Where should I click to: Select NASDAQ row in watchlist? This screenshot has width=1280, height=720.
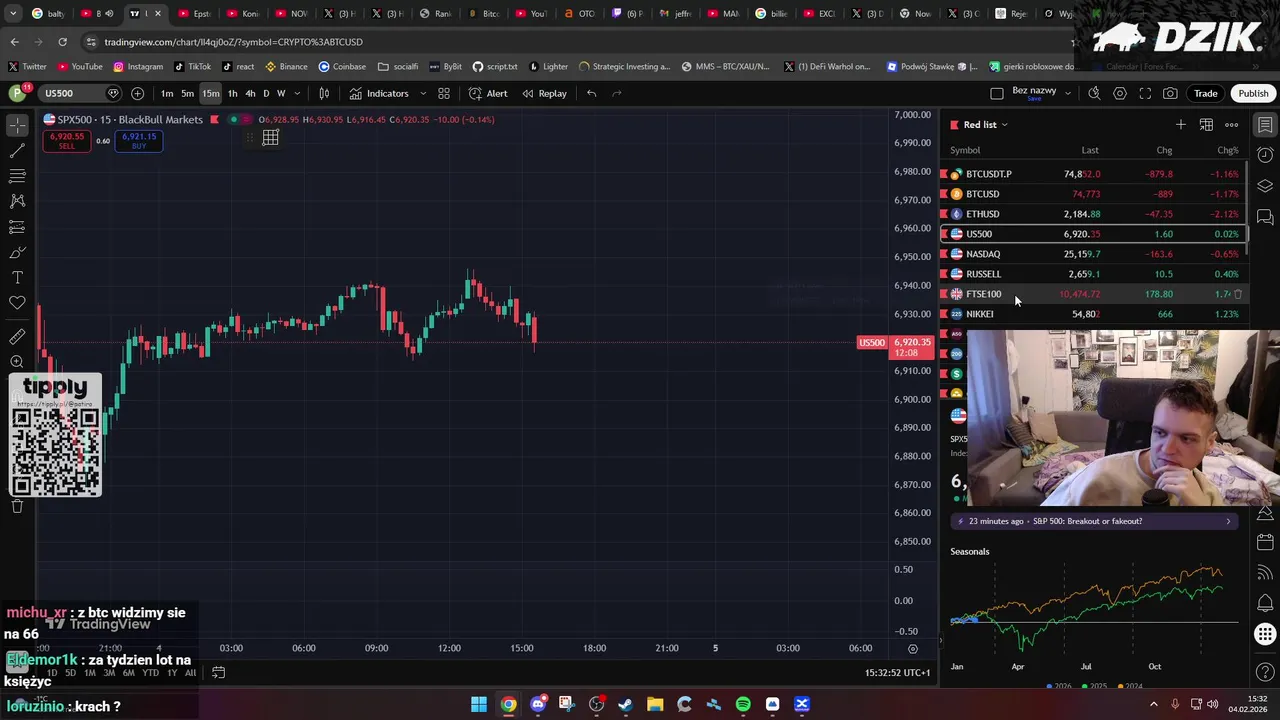tap(1093, 254)
